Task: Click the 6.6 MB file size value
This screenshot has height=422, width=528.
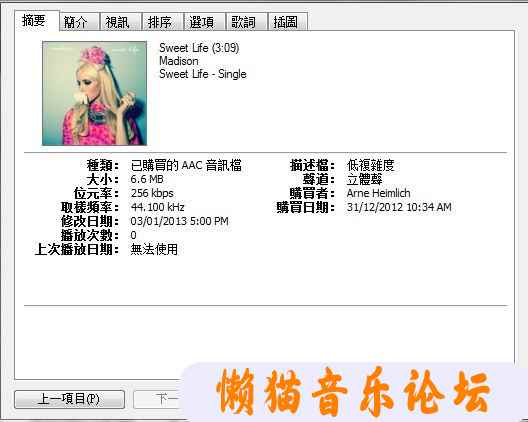Action: click(147, 179)
